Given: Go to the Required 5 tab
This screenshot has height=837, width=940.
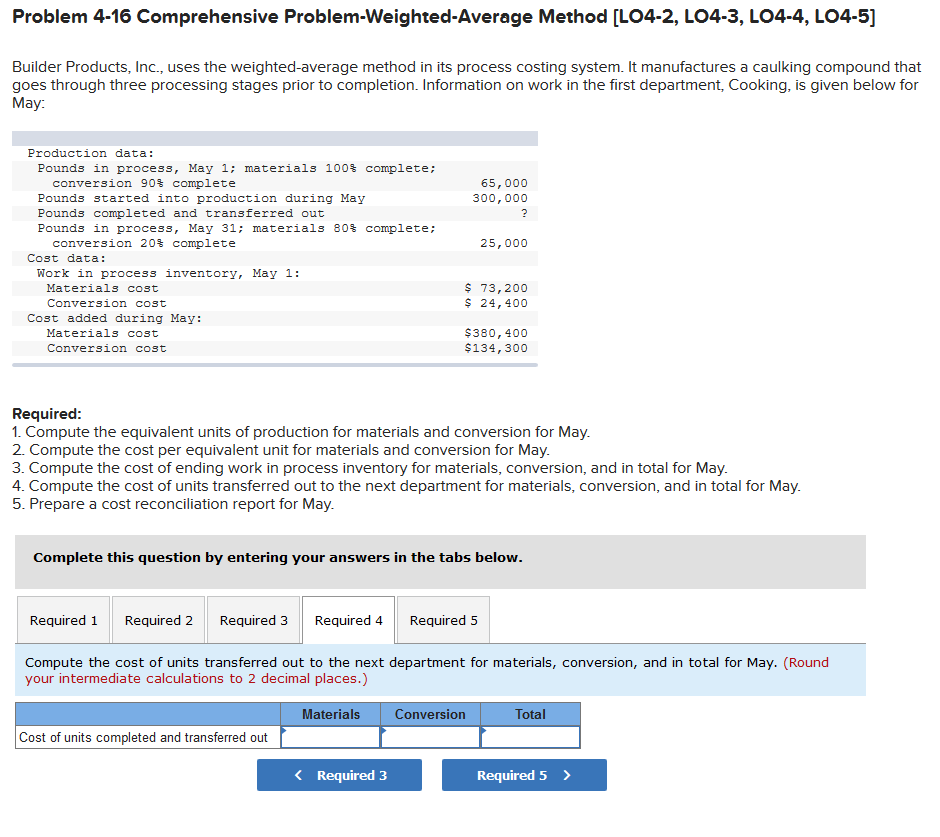Looking at the screenshot, I should coord(444,620).
